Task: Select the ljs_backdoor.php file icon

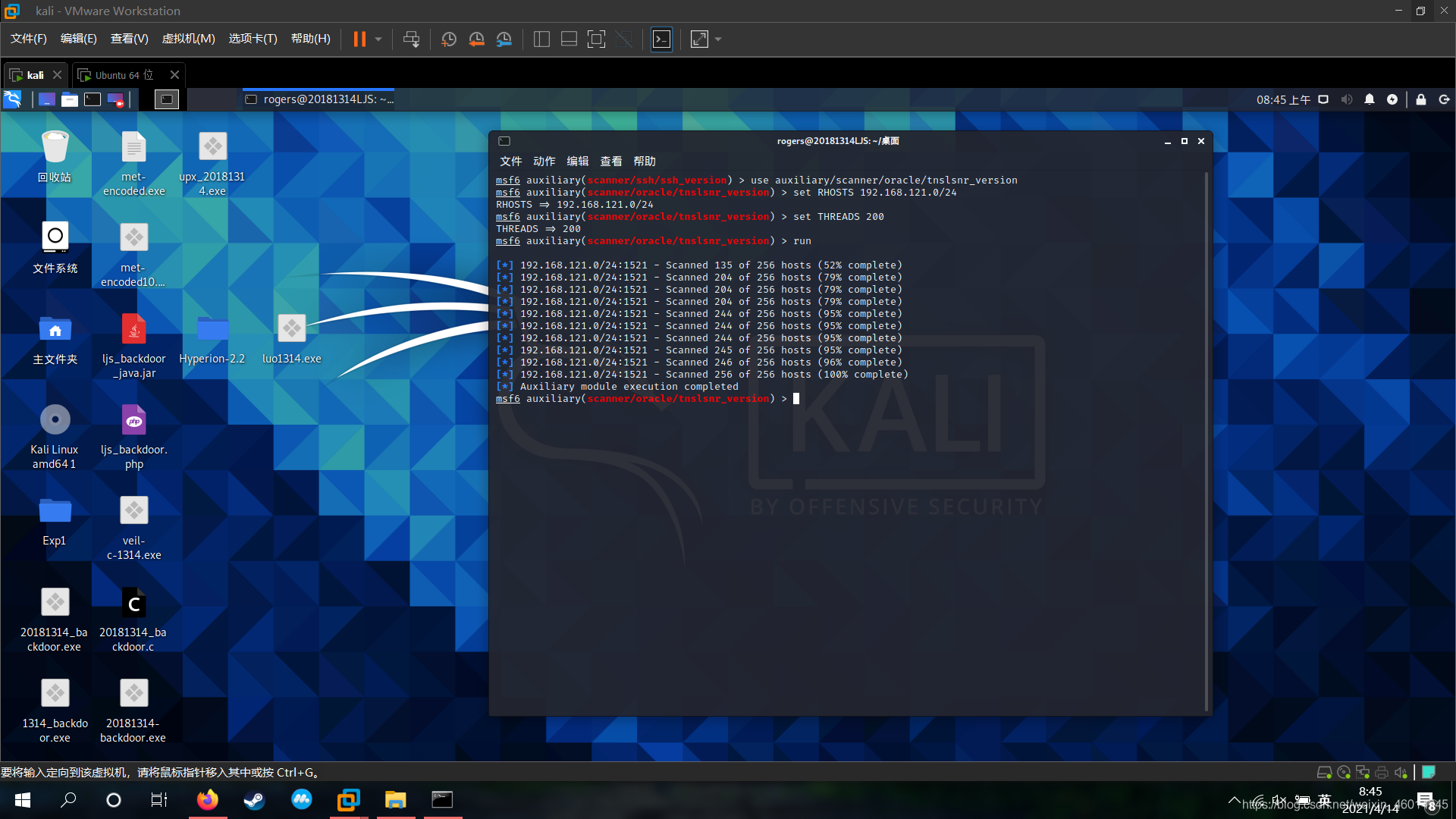Action: (134, 437)
